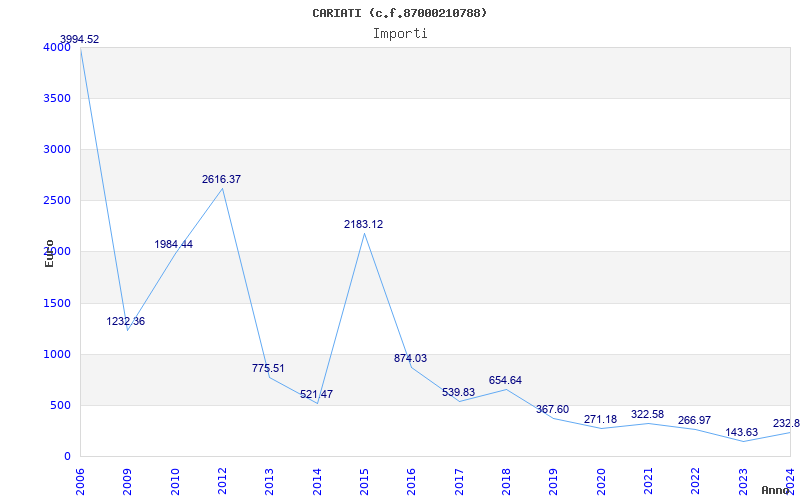The image size is (800, 500).
Task: Click data label 367.60
Action: pos(552,410)
